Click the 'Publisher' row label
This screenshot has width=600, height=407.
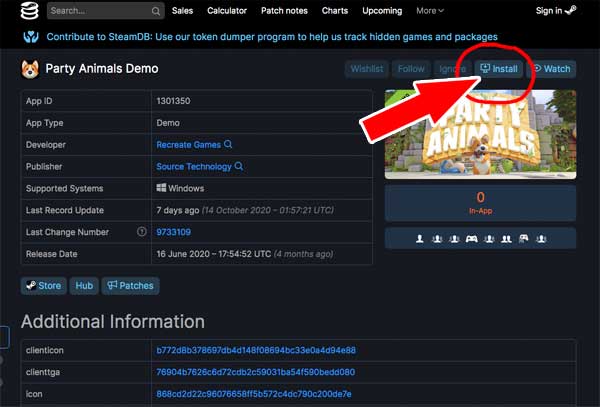pyautogui.click(x=44, y=167)
